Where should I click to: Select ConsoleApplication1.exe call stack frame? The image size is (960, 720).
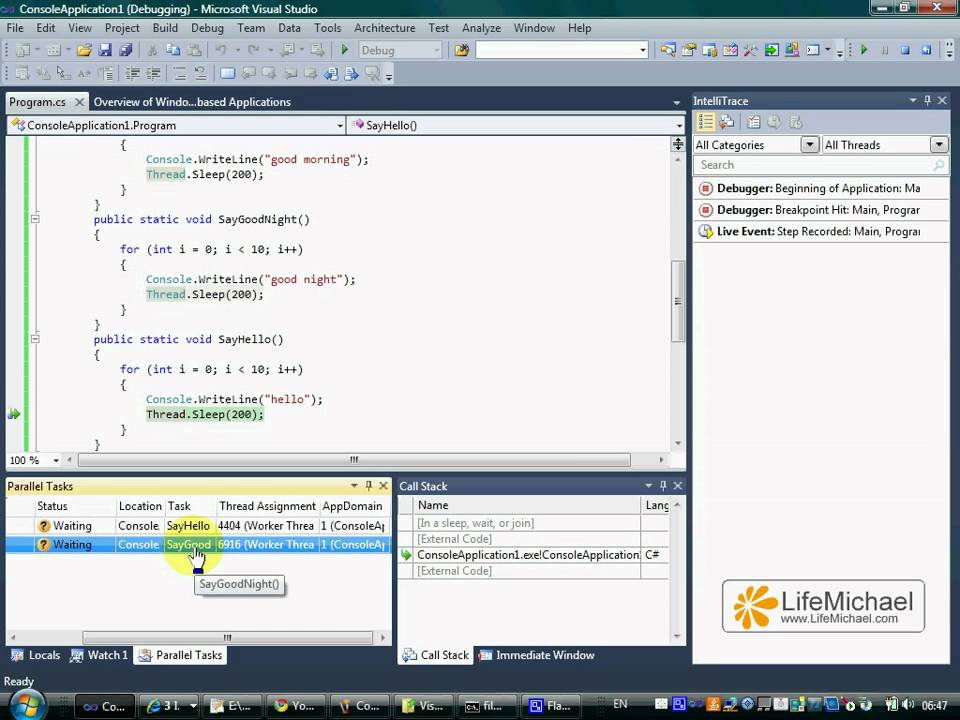(533, 555)
